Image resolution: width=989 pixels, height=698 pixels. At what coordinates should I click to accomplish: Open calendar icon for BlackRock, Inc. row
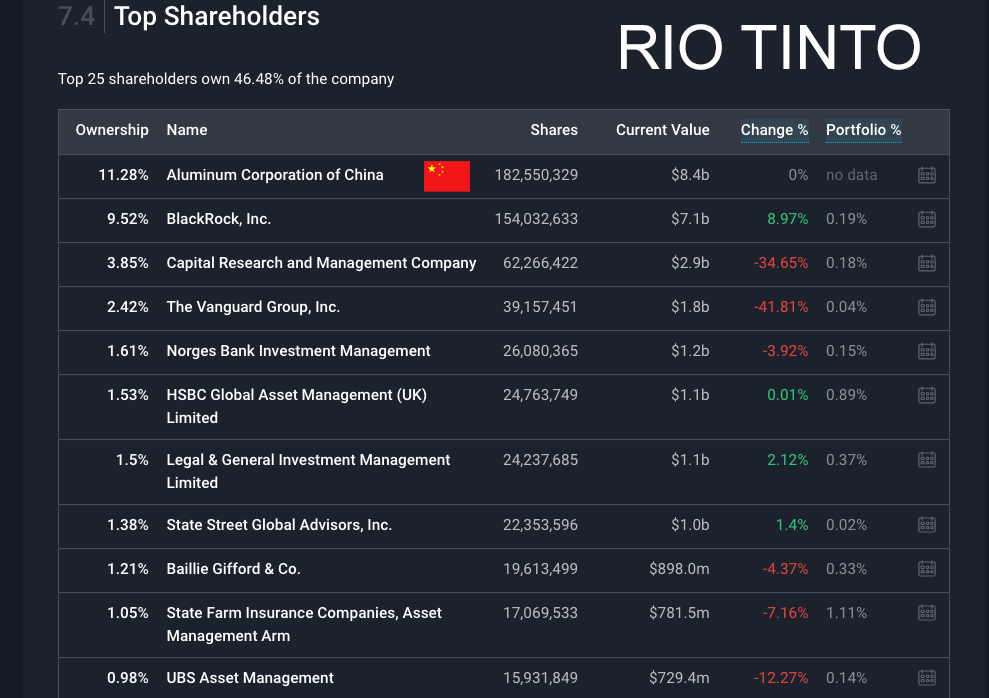pos(926,219)
